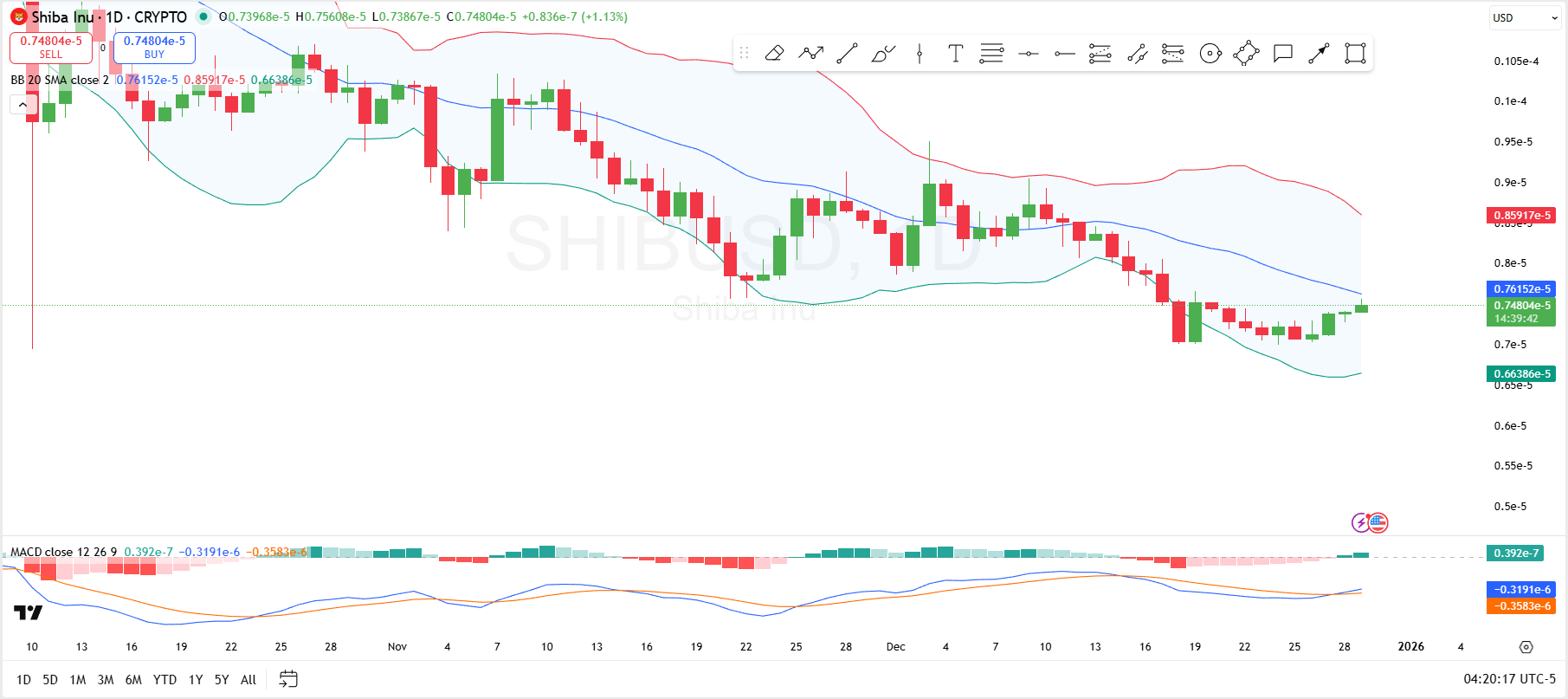Click the BUY price button
The width and height of the screenshot is (1568, 699).
[x=154, y=48]
